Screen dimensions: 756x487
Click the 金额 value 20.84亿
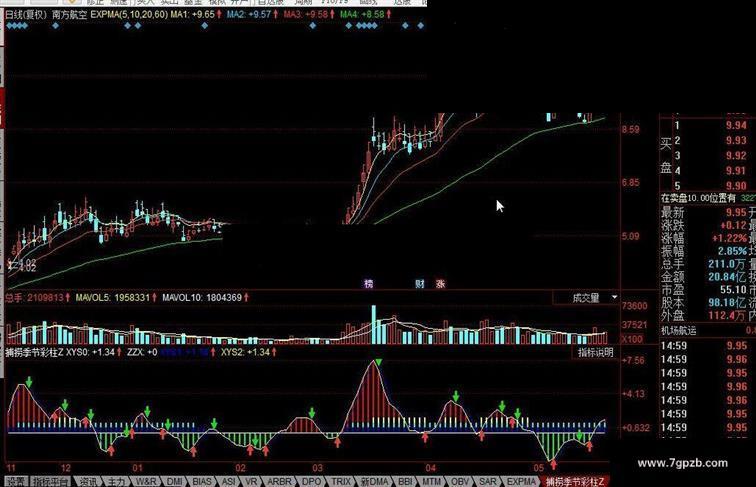pyautogui.click(x=727, y=277)
